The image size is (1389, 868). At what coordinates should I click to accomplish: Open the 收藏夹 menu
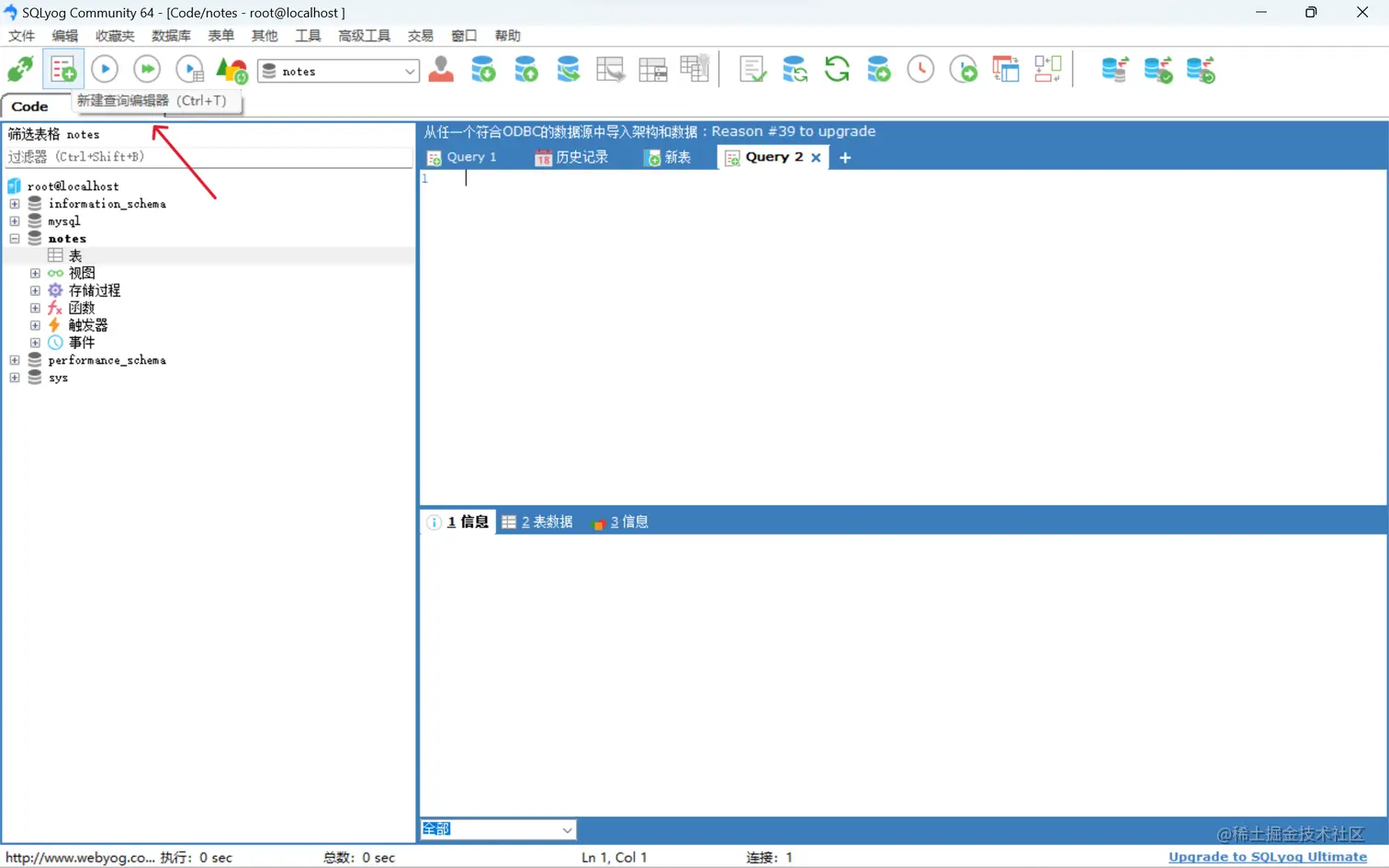(115, 36)
